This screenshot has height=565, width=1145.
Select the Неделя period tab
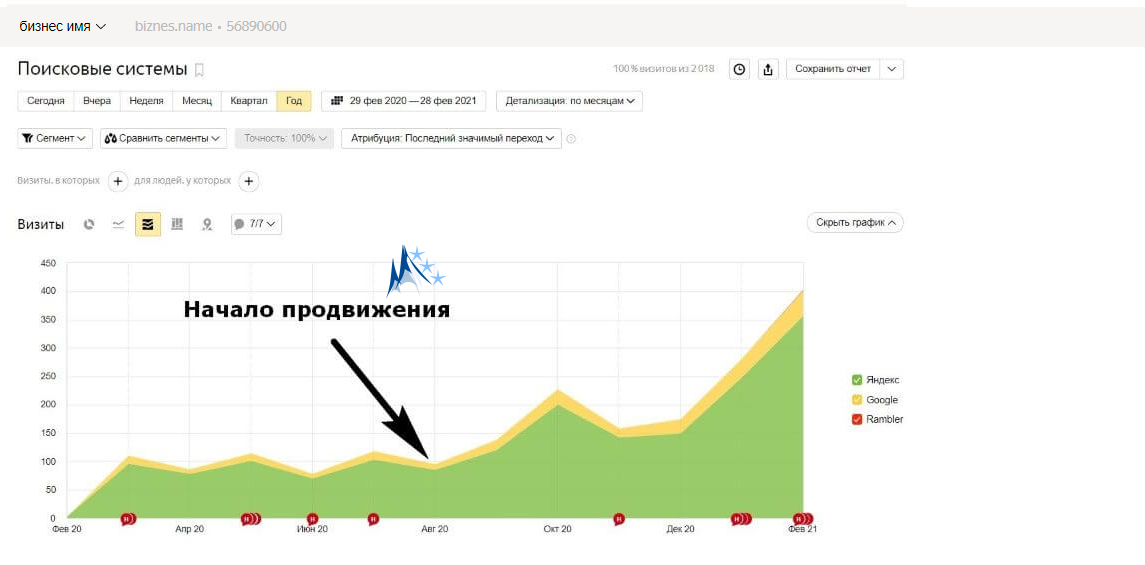[146, 101]
